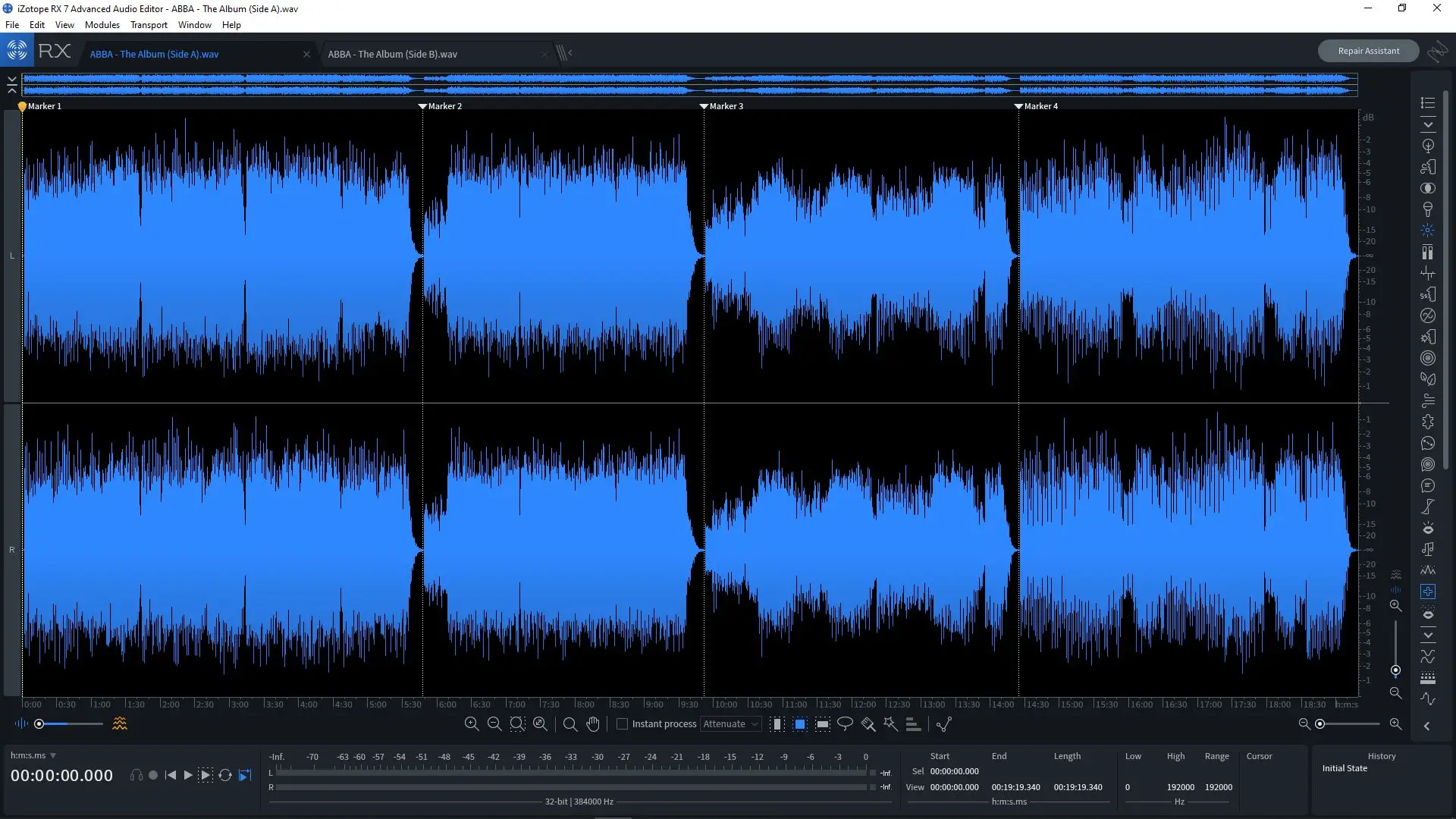This screenshot has height=819, width=1456.
Task: Open the Breath Control module
Action: (1428, 167)
